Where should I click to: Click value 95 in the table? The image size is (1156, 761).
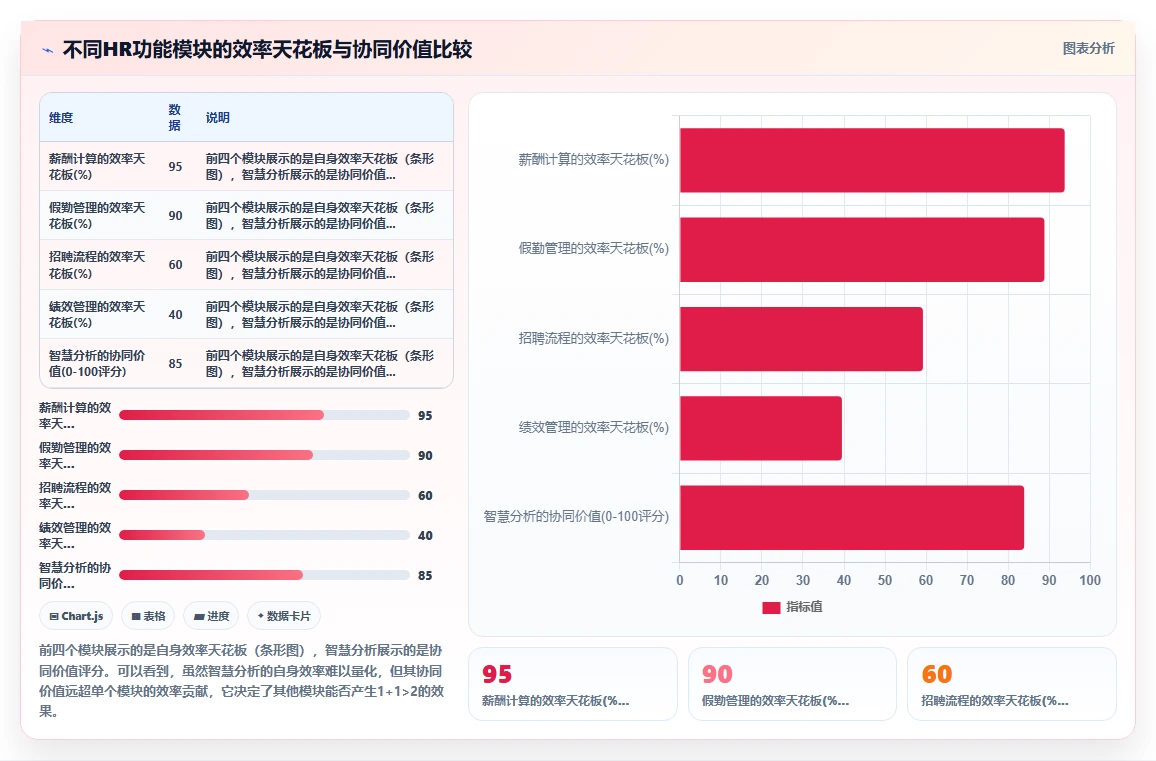coord(175,167)
